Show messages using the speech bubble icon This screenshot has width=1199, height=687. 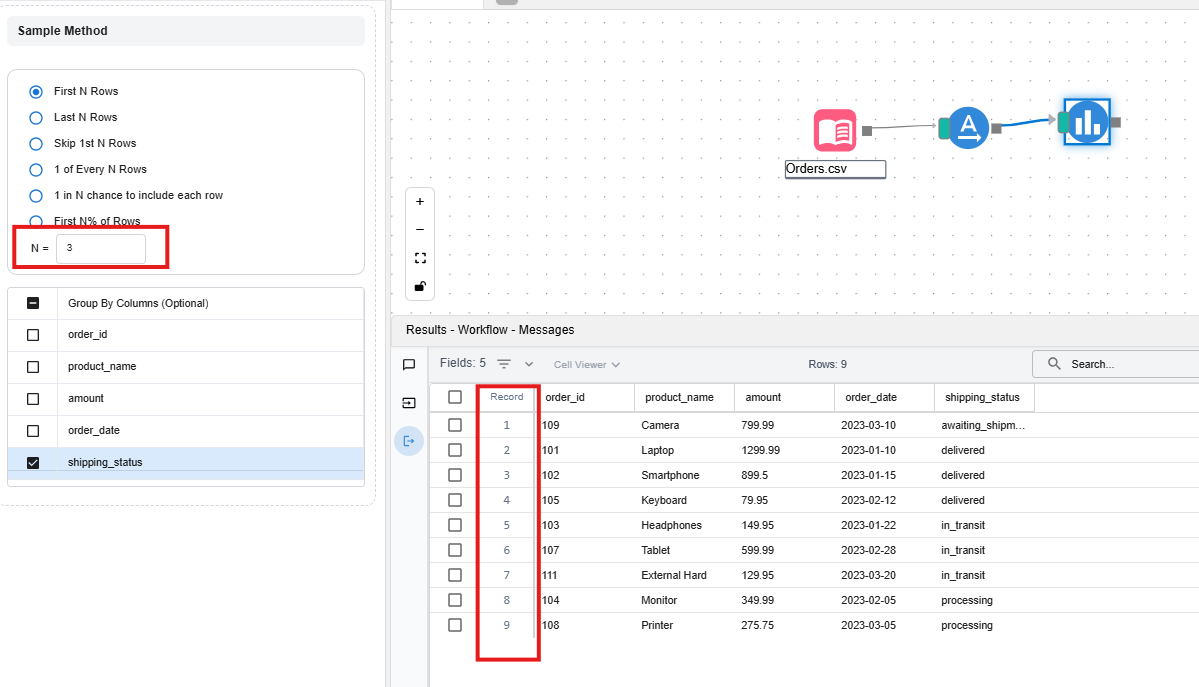[x=409, y=365]
